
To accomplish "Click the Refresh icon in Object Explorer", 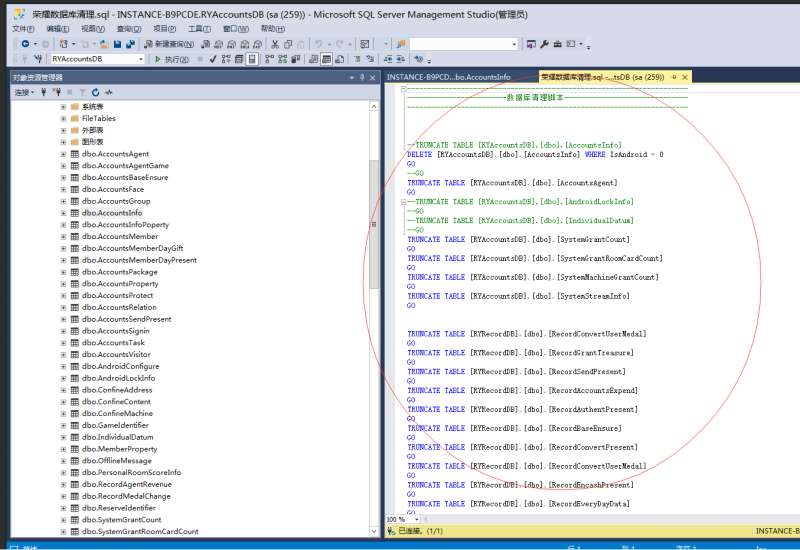I will pos(95,92).
